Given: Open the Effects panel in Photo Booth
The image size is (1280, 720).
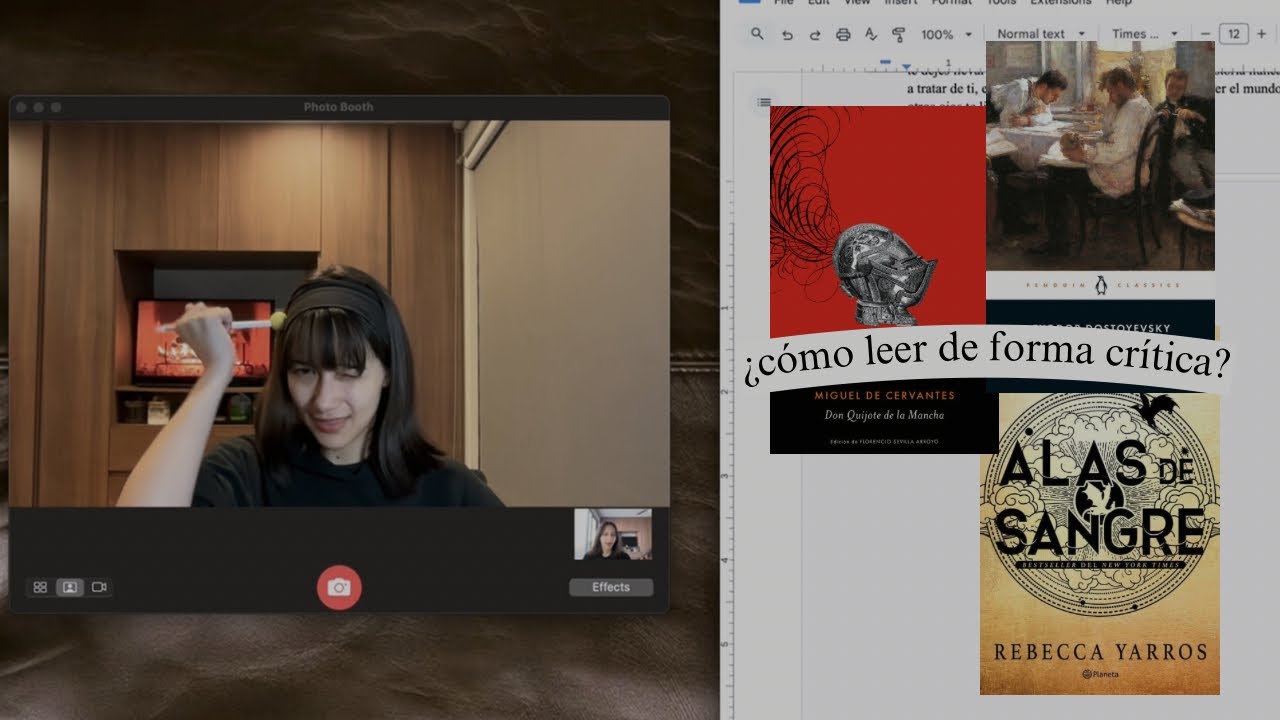Looking at the screenshot, I should click(x=611, y=587).
